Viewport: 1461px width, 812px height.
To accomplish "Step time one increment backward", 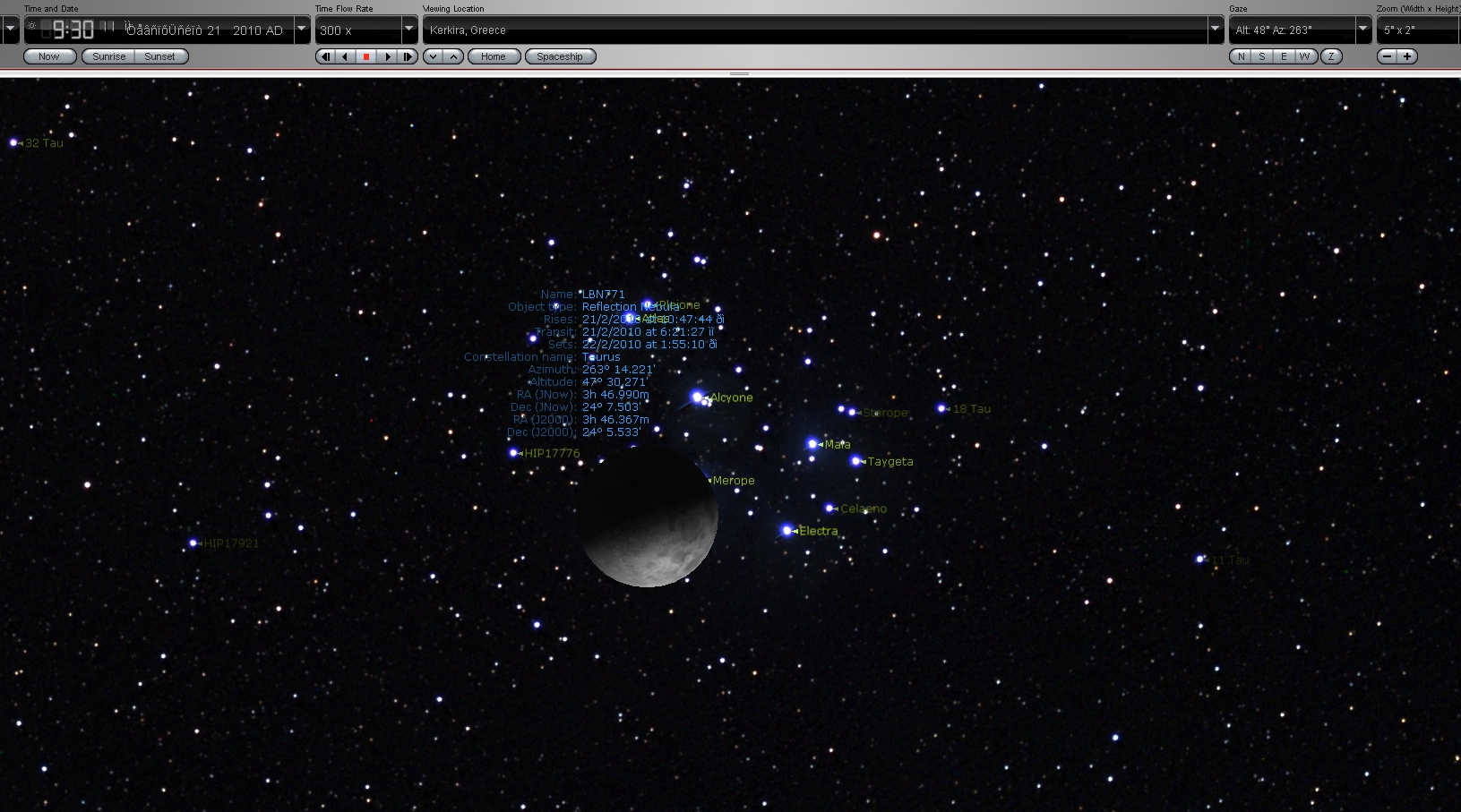I will [326, 56].
